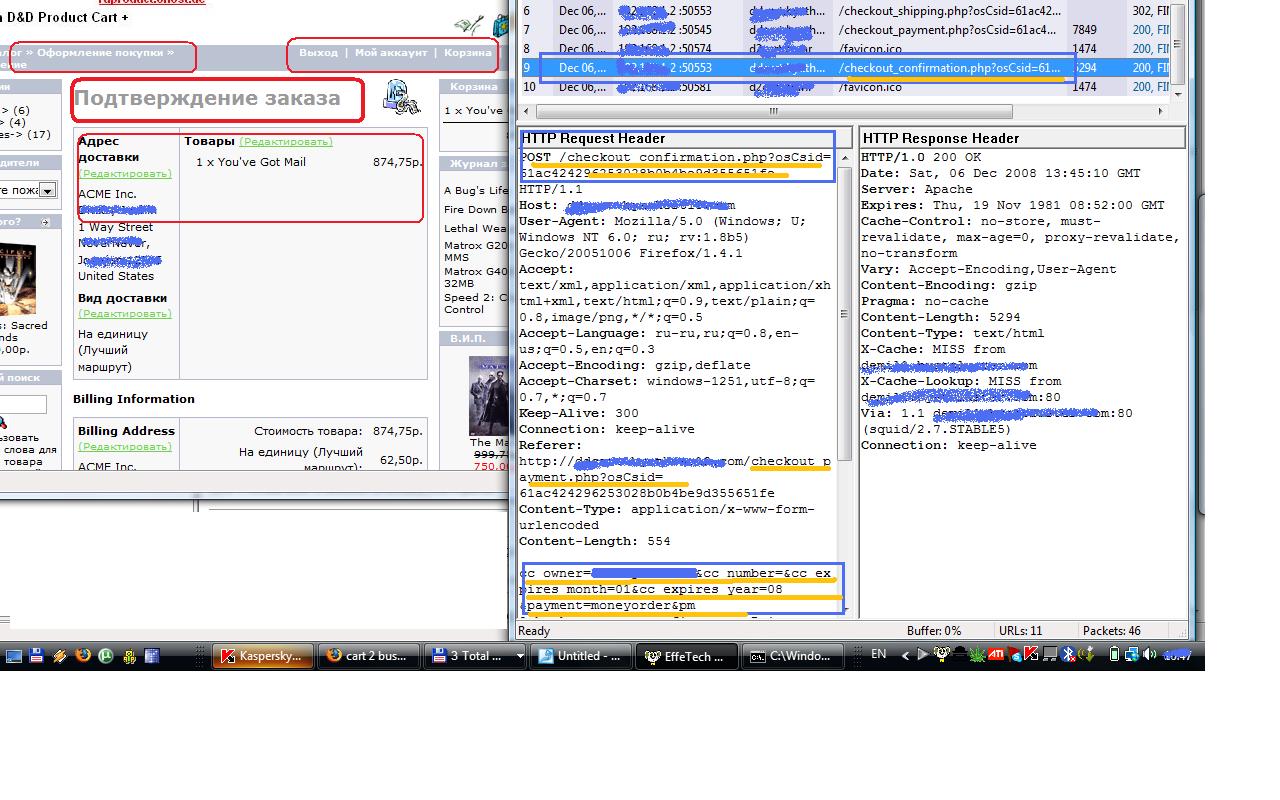
Task: Switch to '3 Total ...' taskbar button
Action: point(468,656)
